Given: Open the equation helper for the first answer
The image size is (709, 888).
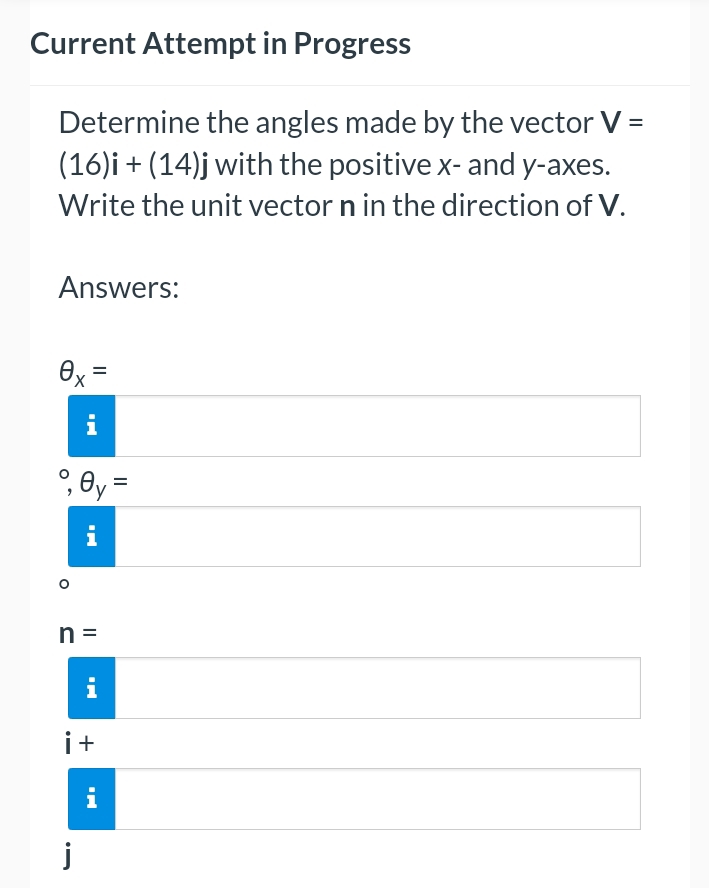Looking at the screenshot, I should [91, 425].
